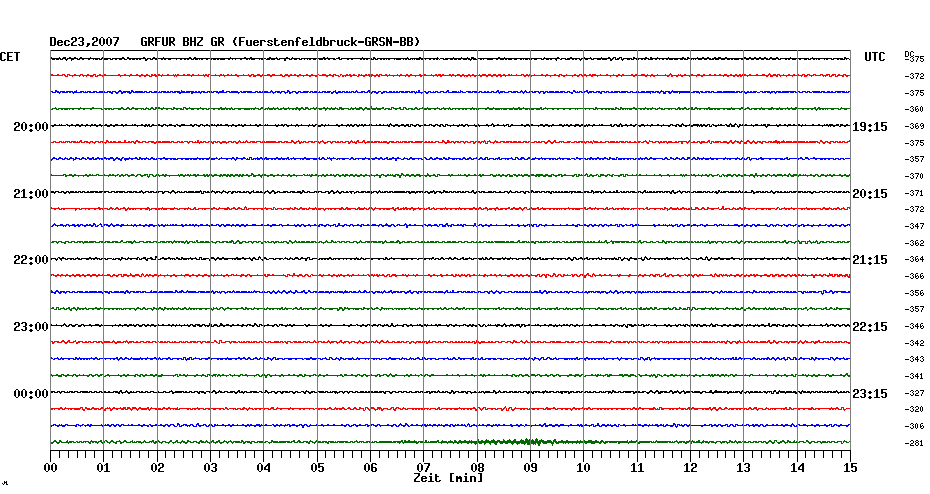The width and height of the screenshot is (930, 494).
Task: Click the UTC time zone label
Action: pos(875,56)
